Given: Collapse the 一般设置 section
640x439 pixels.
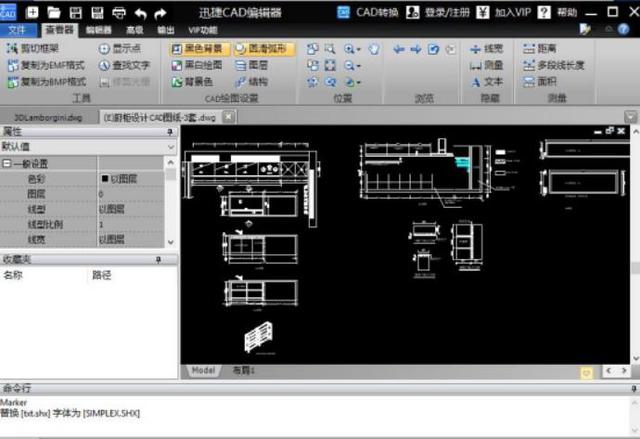Looking at the screenshot, I should (x=7, y=163).
